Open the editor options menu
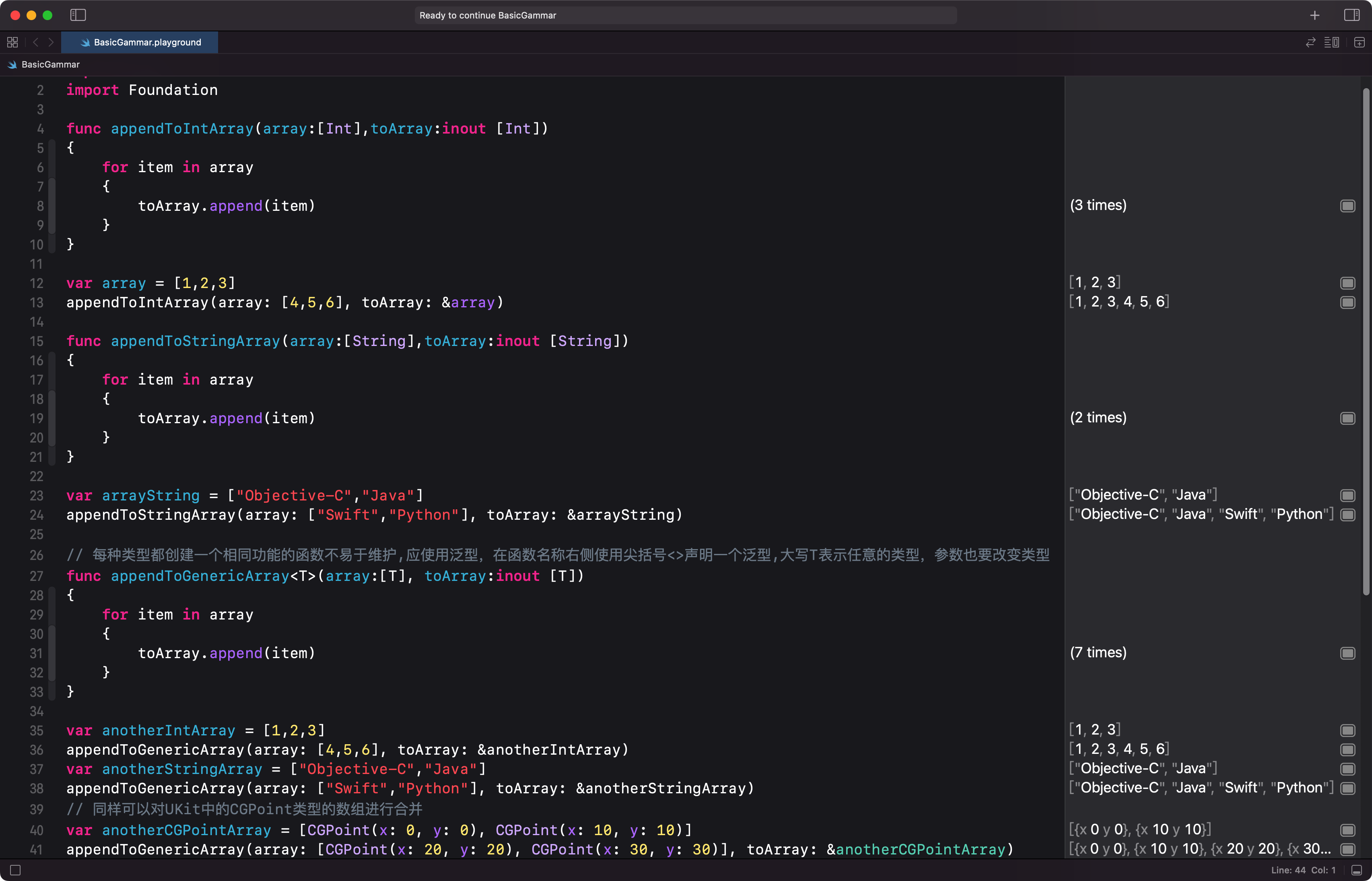The width and height of the screenshot is (1372, 881). tap(1332, 42)
